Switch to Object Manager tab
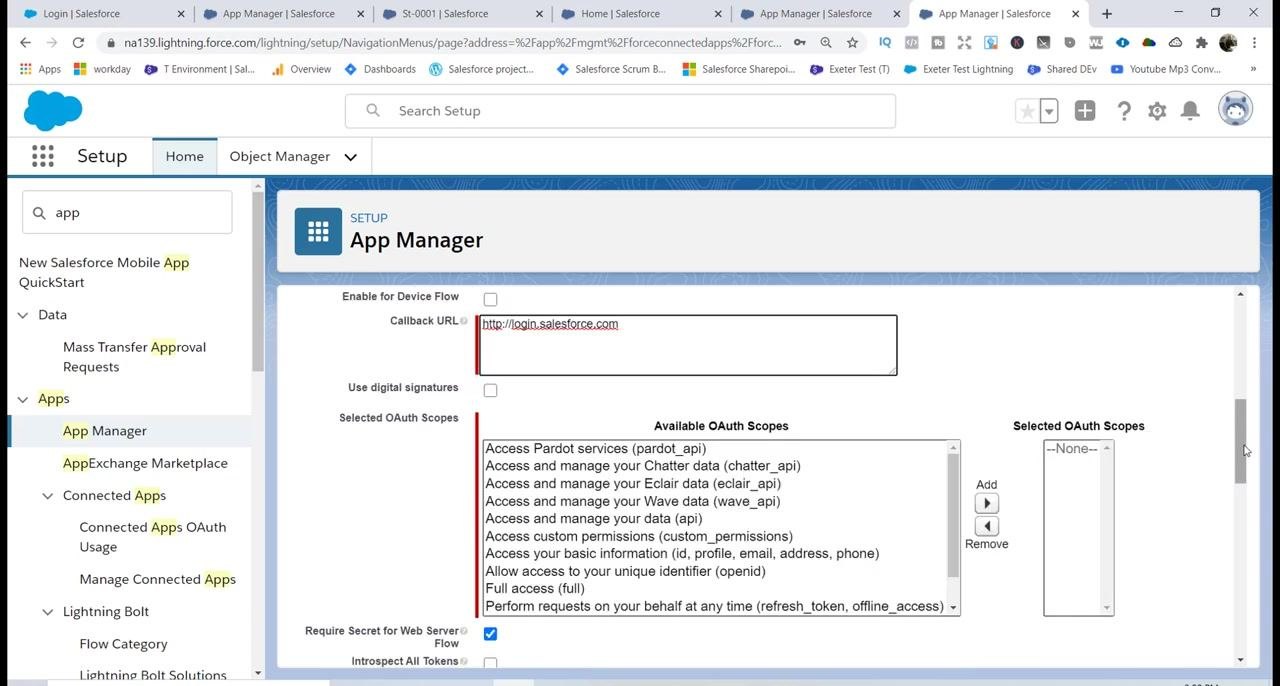This screenshot has height=686, width=1280. (x=280, y=156)
